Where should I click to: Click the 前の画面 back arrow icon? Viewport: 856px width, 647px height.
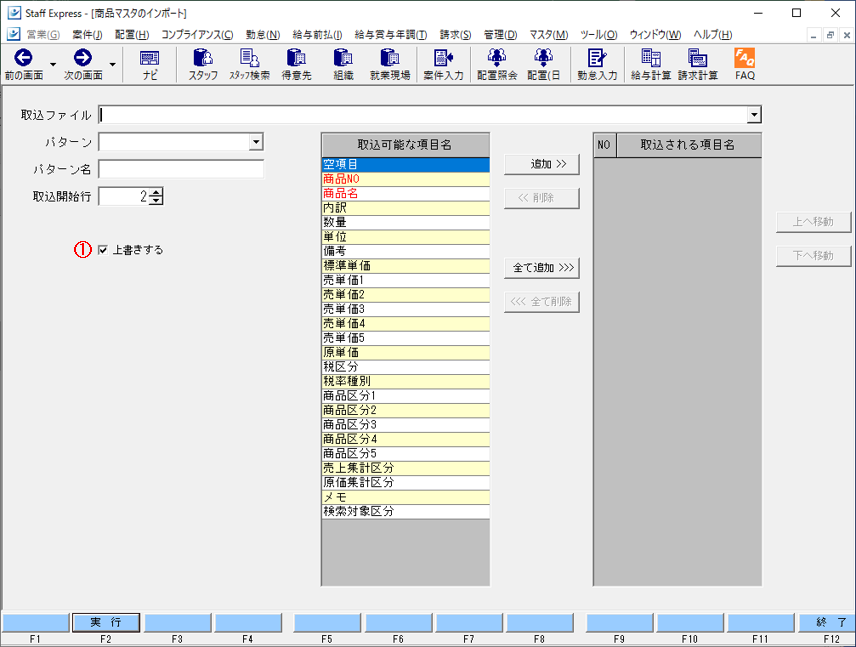pyautogui.click(x=23, y=59)
